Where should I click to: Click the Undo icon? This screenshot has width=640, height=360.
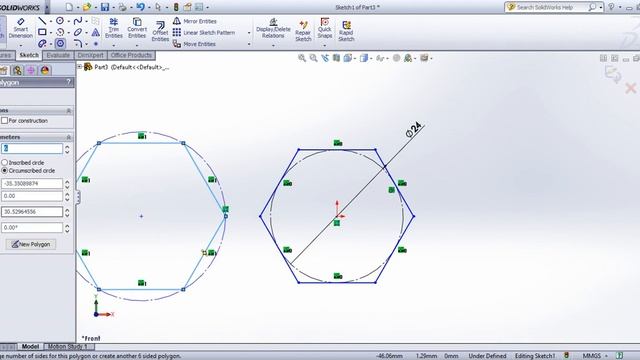tap(141, 7)
